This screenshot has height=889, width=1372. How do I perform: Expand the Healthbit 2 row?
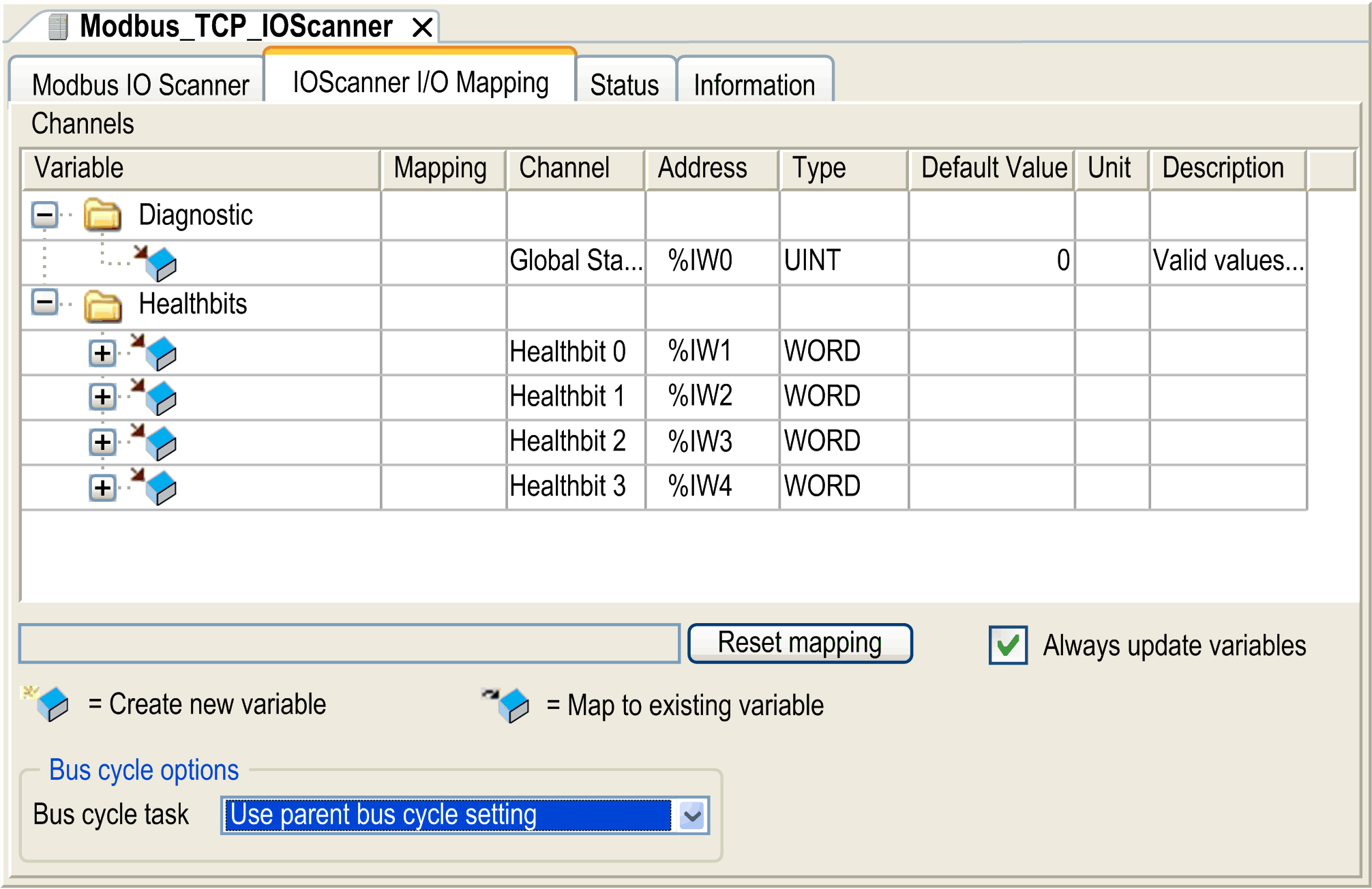(x=102, y=442)
